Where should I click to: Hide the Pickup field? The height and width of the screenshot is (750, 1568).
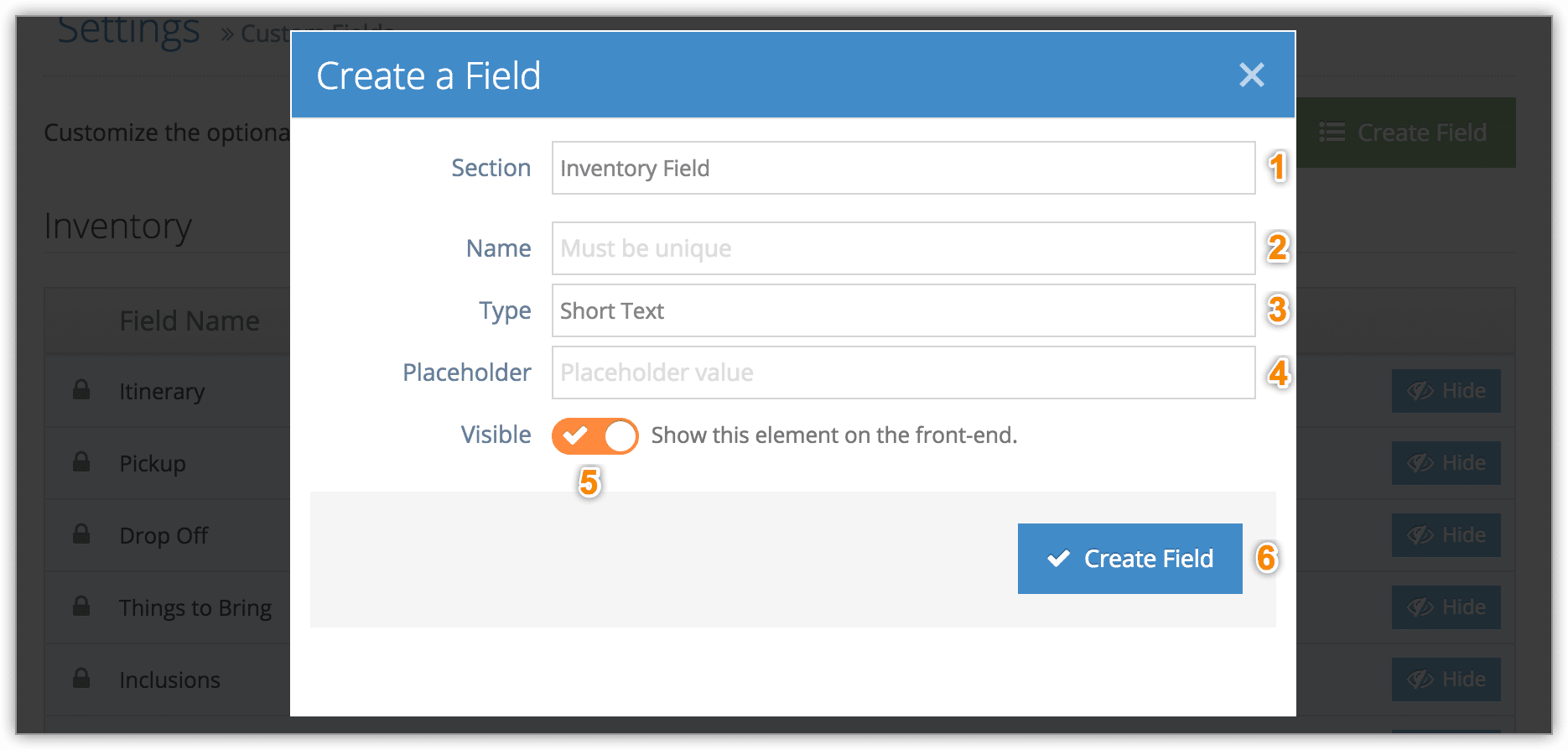[x=1446, y=463]
